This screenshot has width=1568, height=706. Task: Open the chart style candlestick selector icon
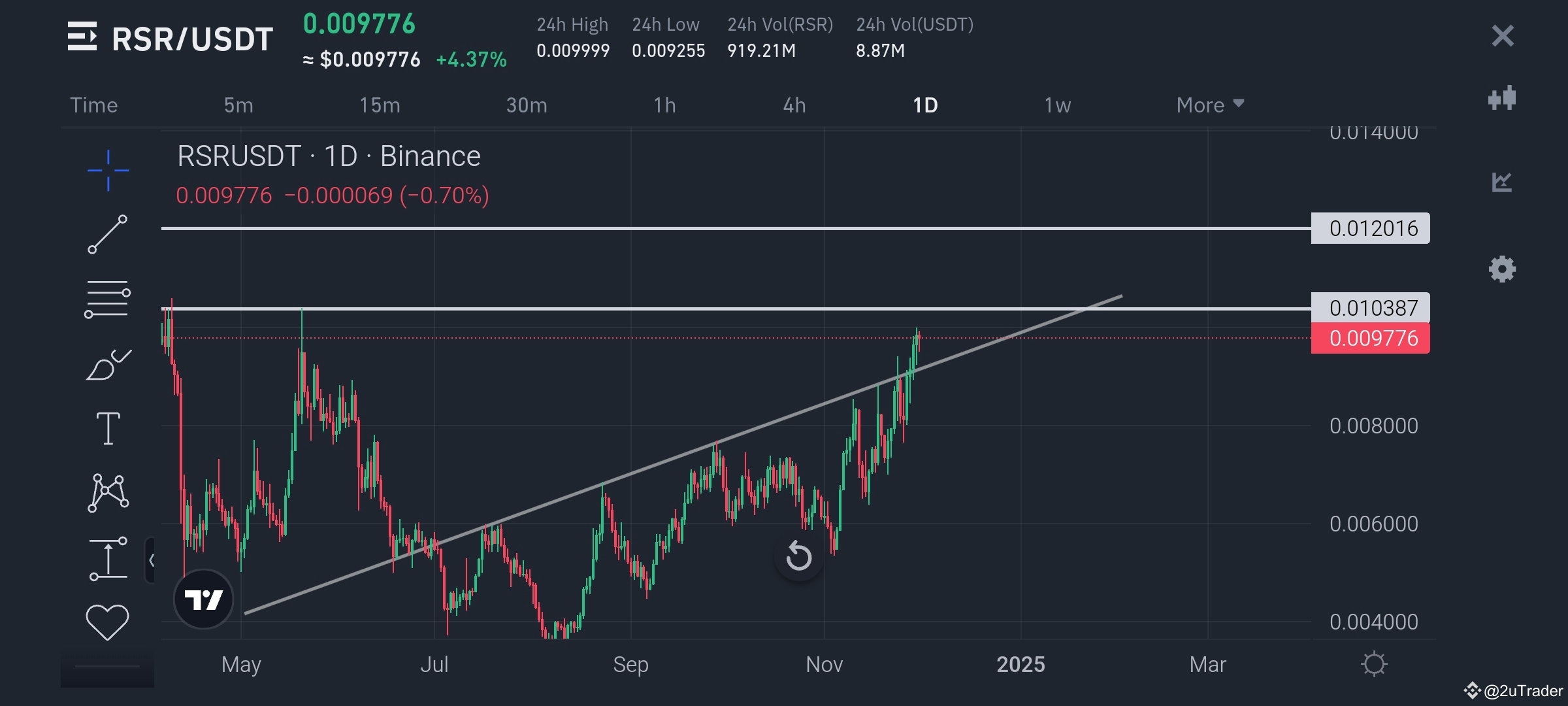(1503, 97)
